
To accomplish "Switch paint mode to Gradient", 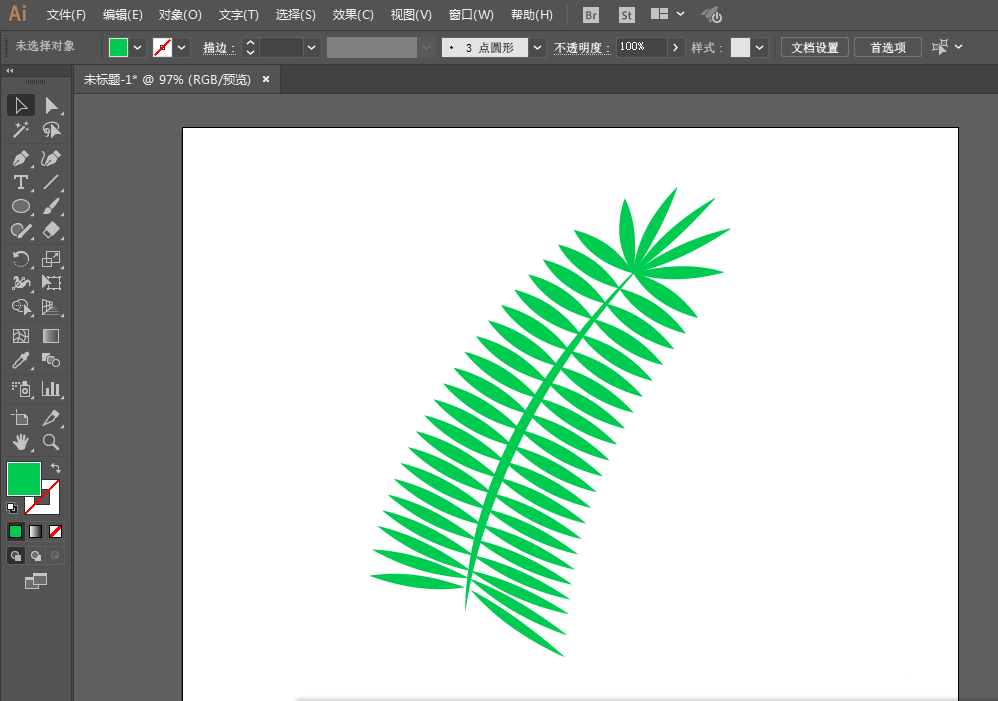I will (x=36, y=531).
